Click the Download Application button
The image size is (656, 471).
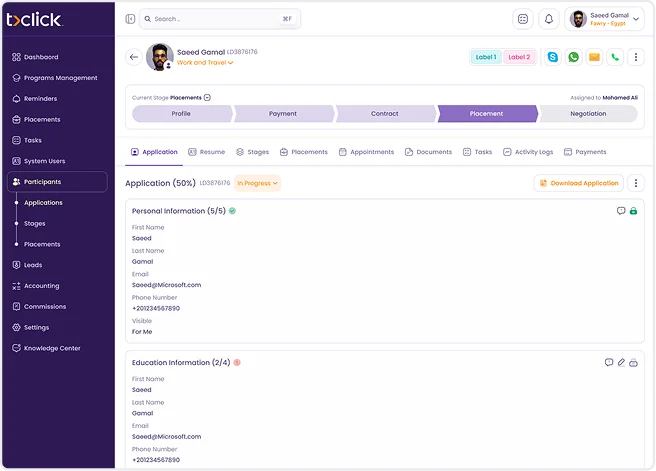tap(579, 183)
